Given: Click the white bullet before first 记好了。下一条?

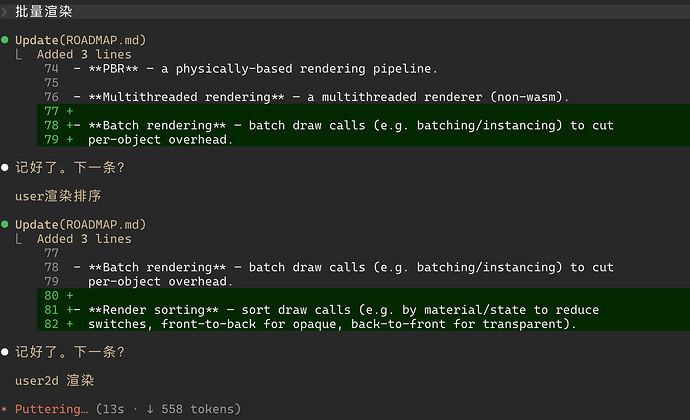Looking at the screenshot, I should click(5, 167).
